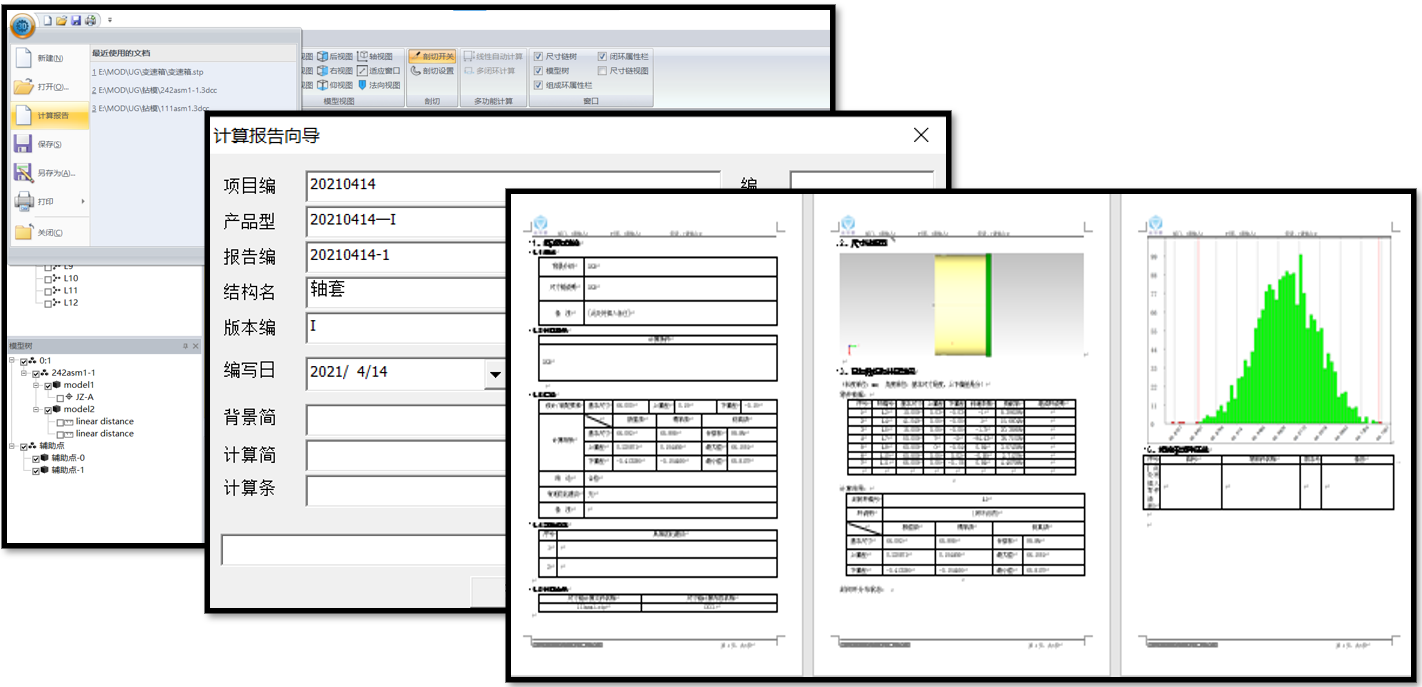Open the 编写日 date dropdown arrow

tap(494, 374)
